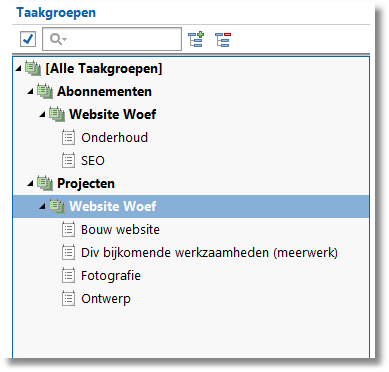
Task: Click the collapse all tree icon
Action: tap(223, 39)
